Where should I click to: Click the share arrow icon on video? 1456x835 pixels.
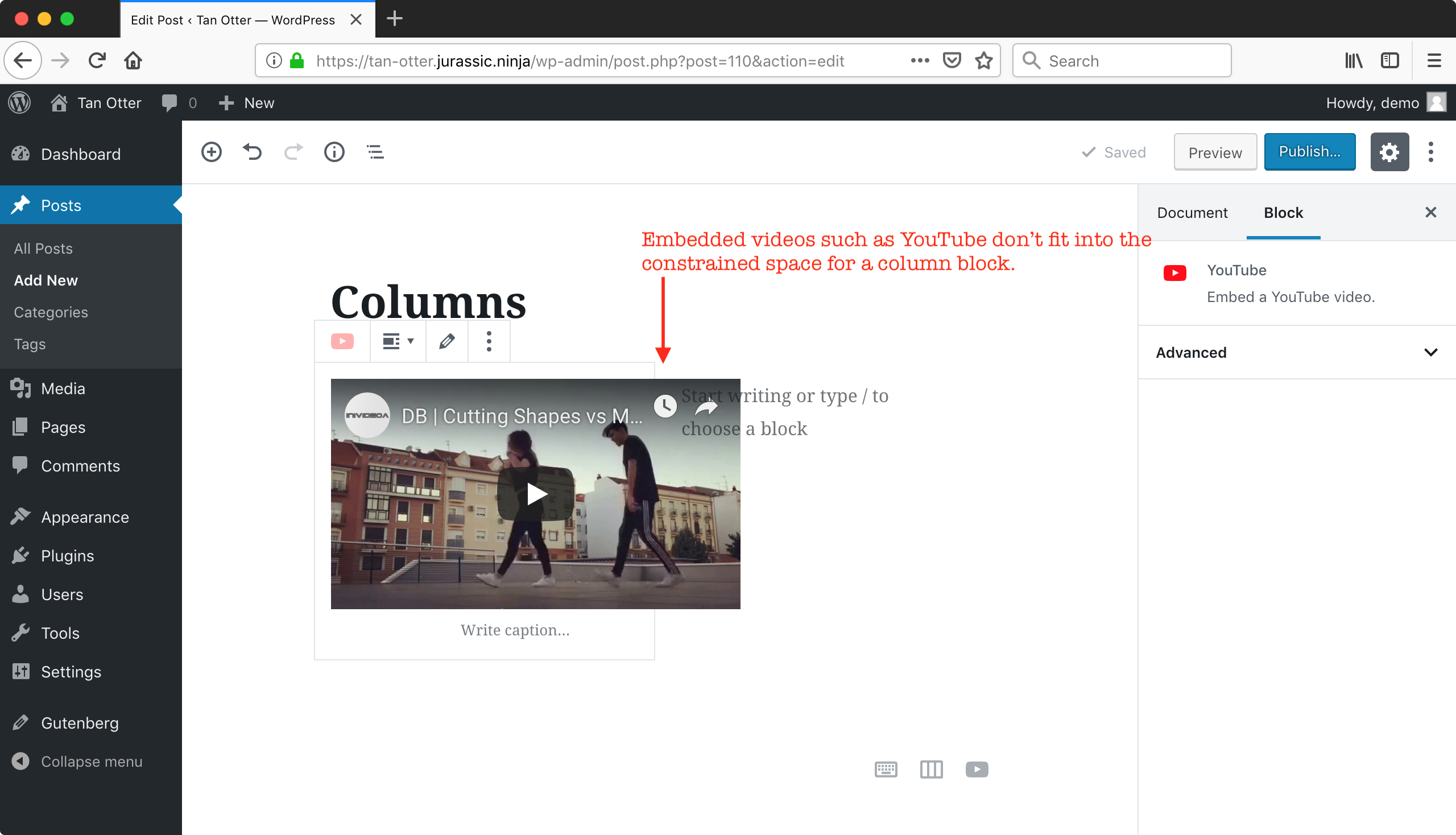point(706,407)
